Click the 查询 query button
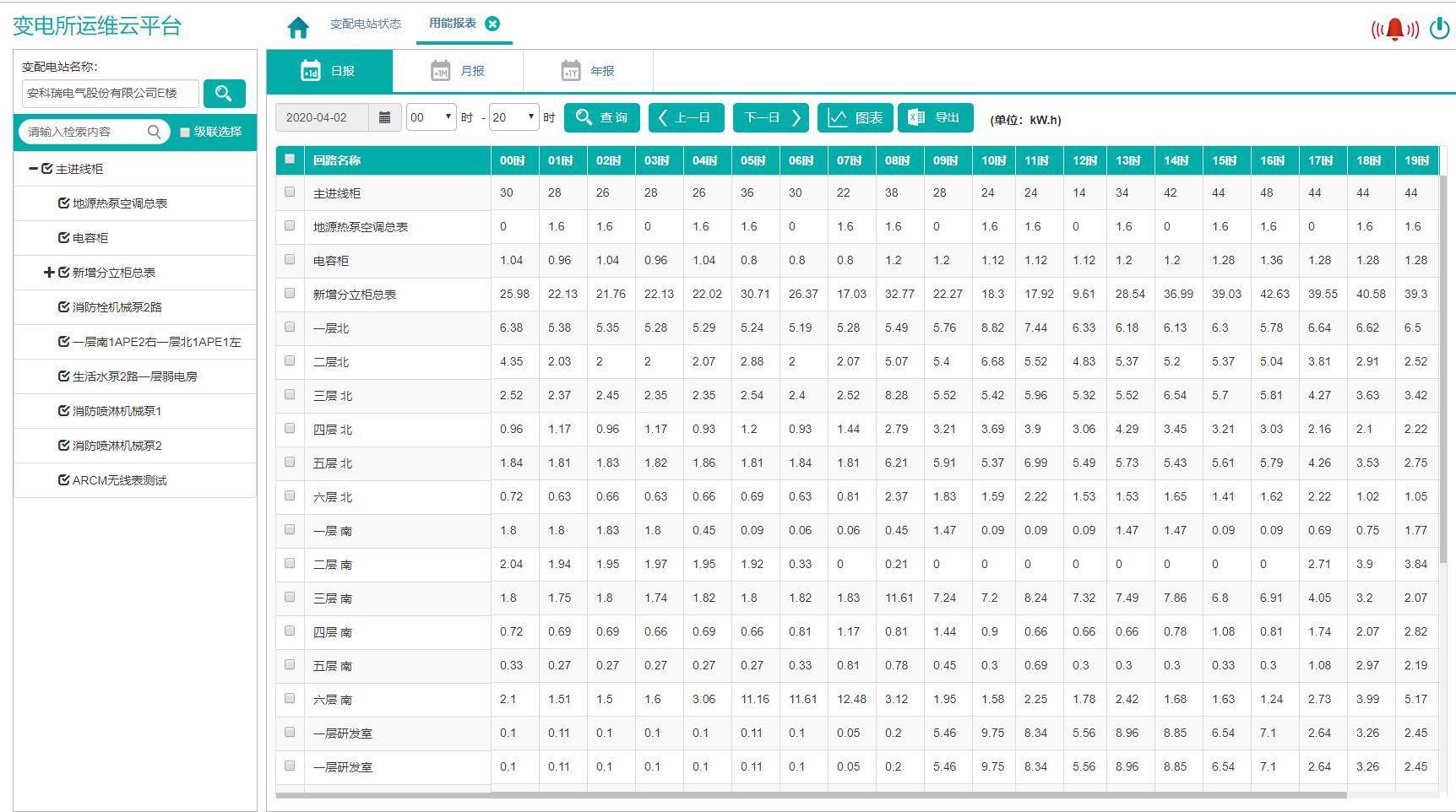Image resolution: width=1456 pixels, height=812 pixels. tap(601, 117)
